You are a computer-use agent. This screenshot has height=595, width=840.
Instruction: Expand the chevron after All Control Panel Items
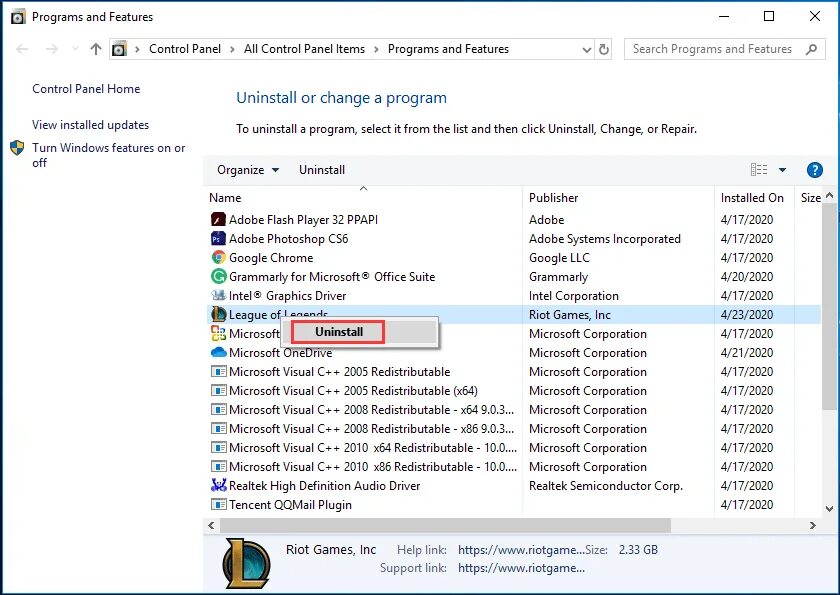tap(376, 49)
